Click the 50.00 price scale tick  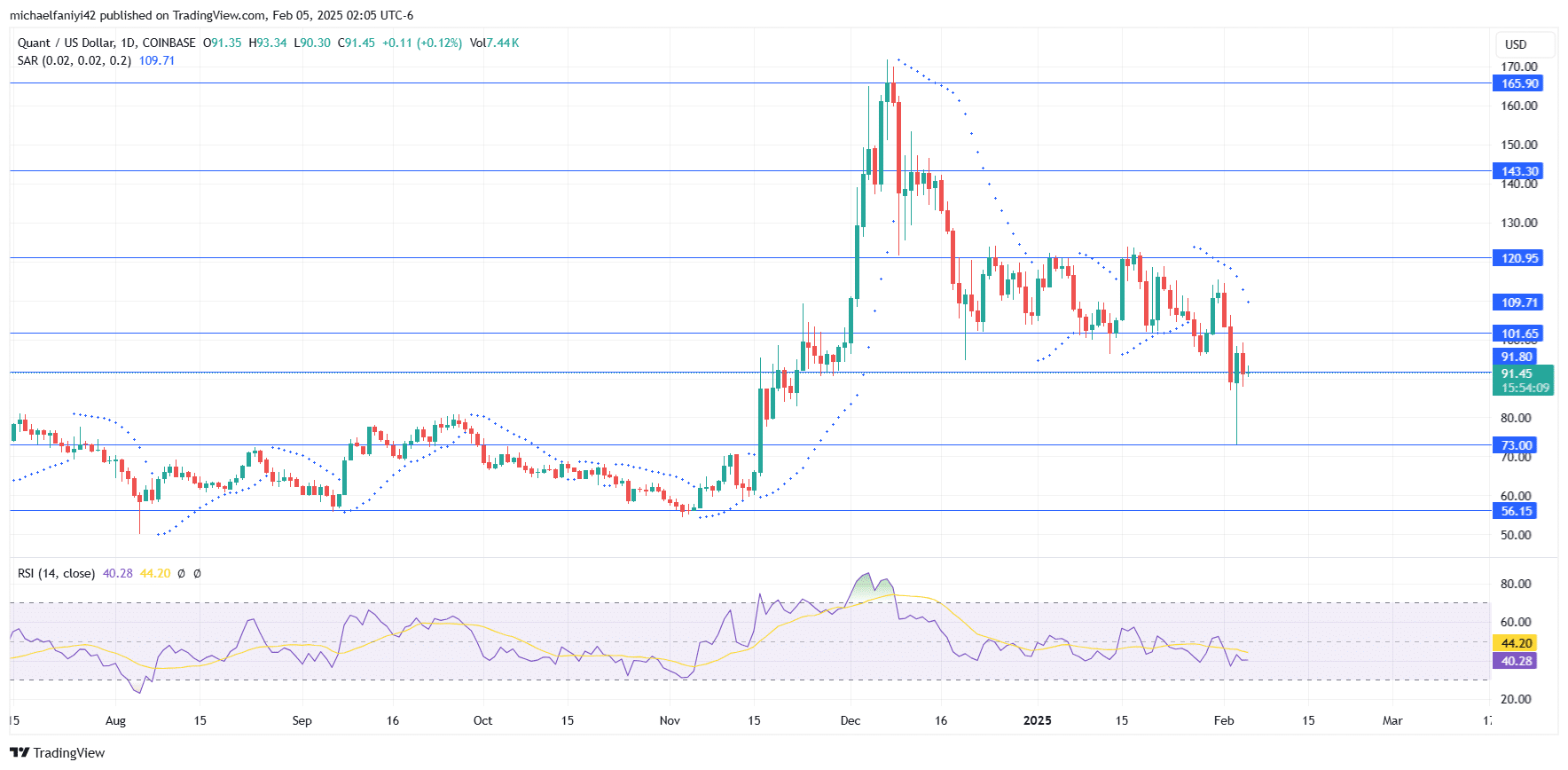[x=1516, y=535]
